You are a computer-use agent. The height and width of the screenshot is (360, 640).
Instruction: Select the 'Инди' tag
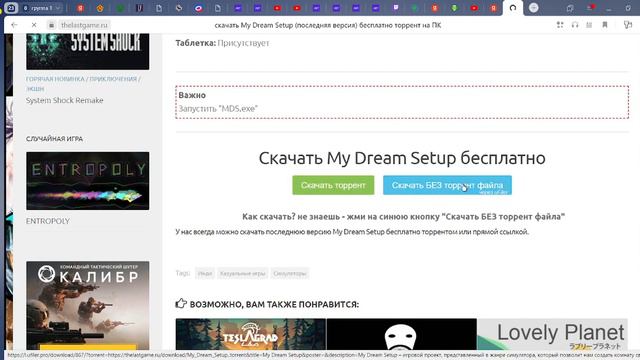[205, 273]
